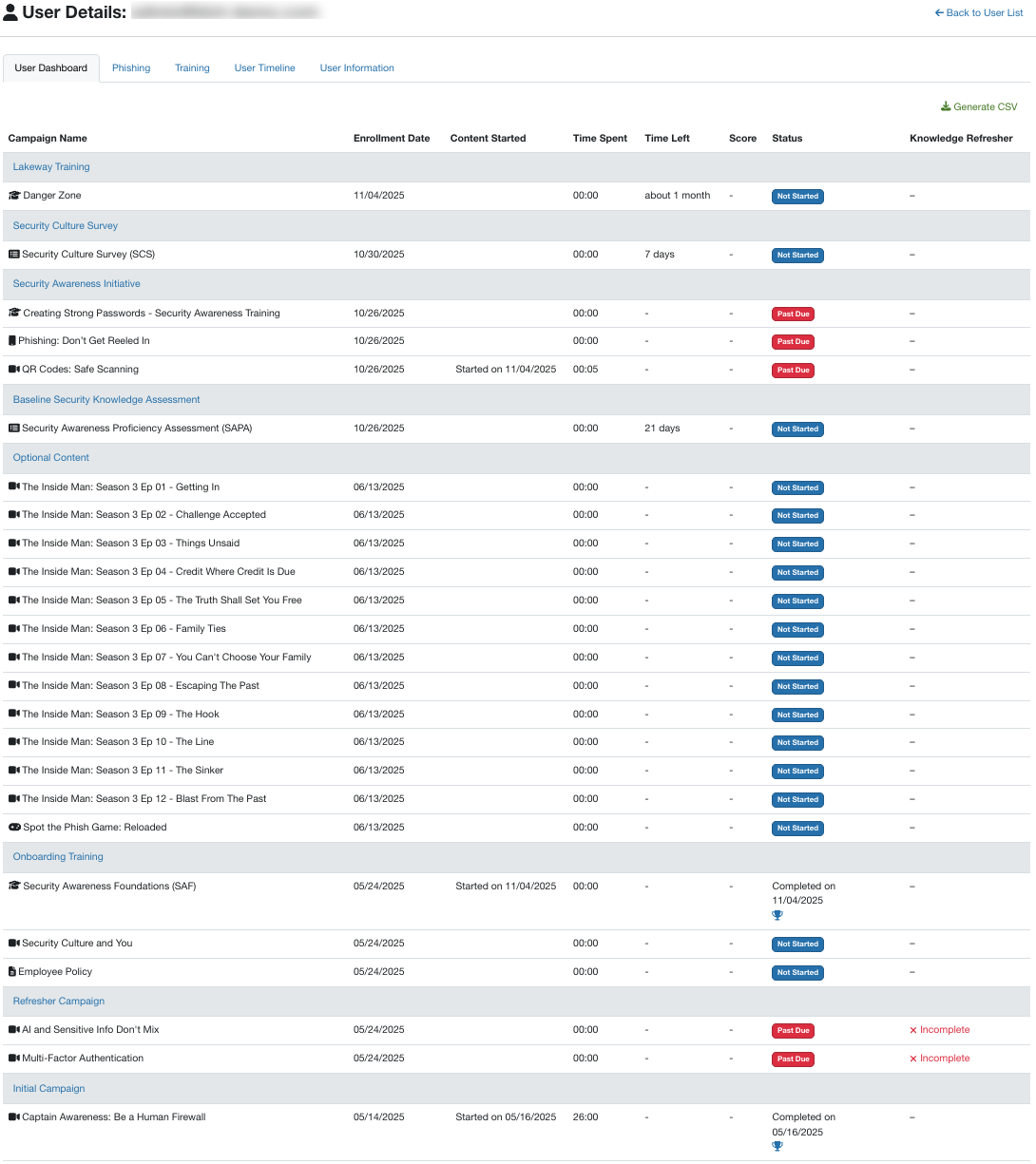1036x1164 pixels.
Task: Click the trophy under Captain Awareness completion
Action: coord(777,1146)
